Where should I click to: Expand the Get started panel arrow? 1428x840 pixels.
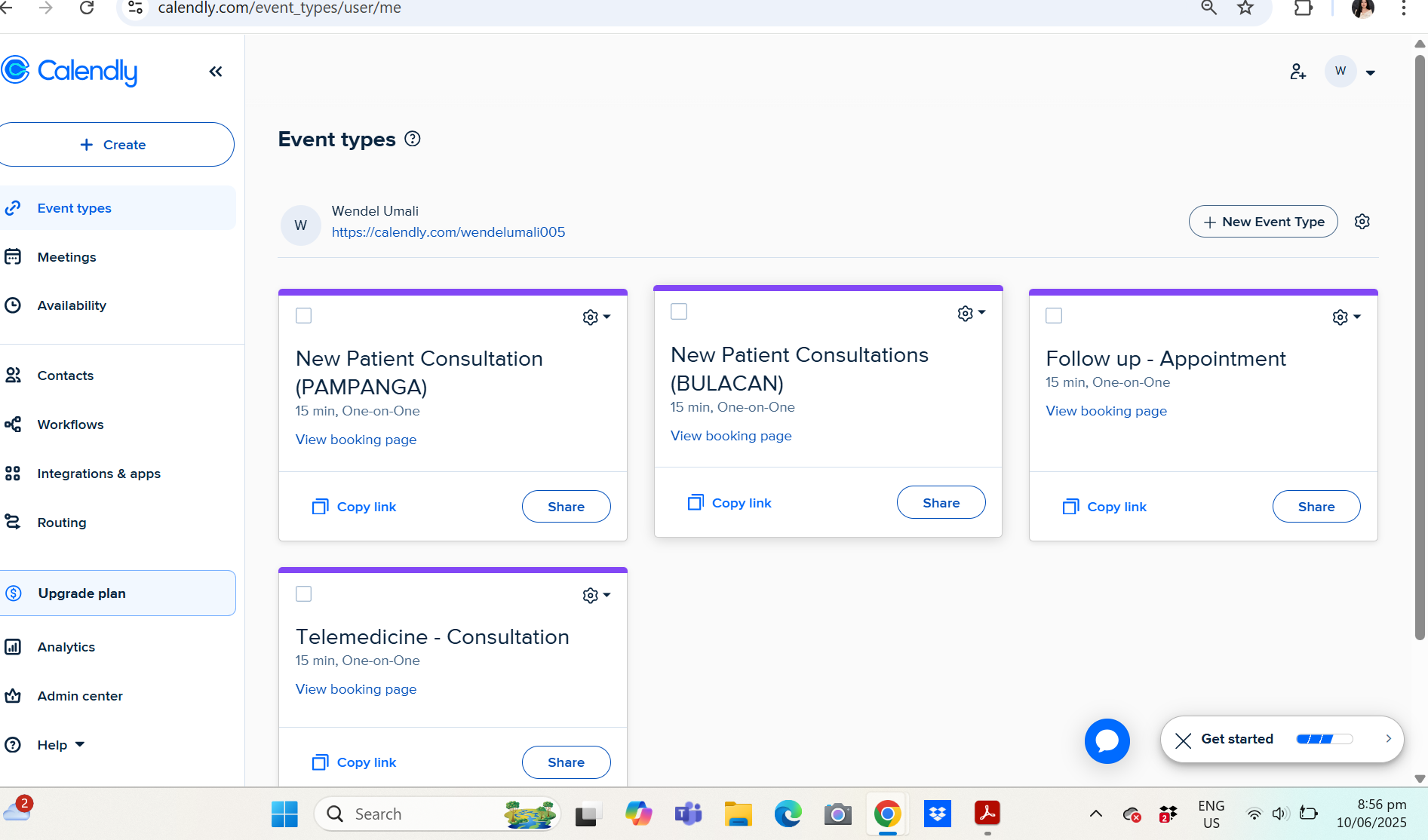pos(1388,739)
